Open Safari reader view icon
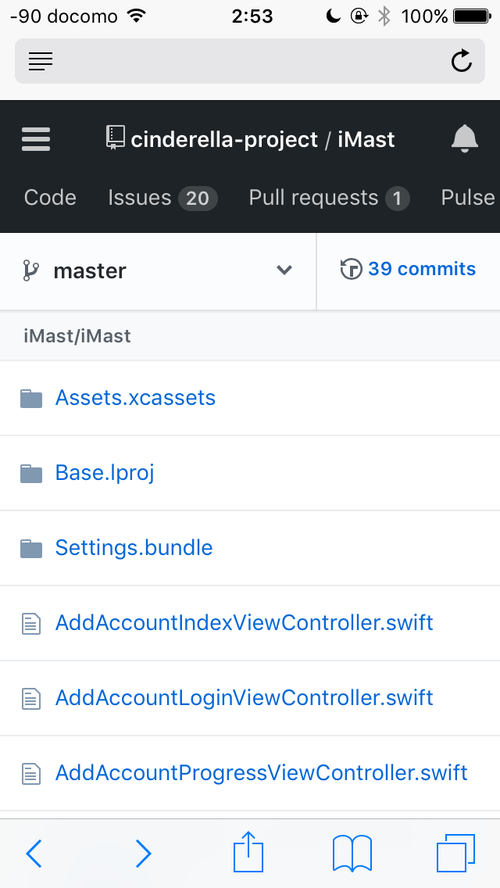This screenshot has height=888, width=500. click(40, 61)
